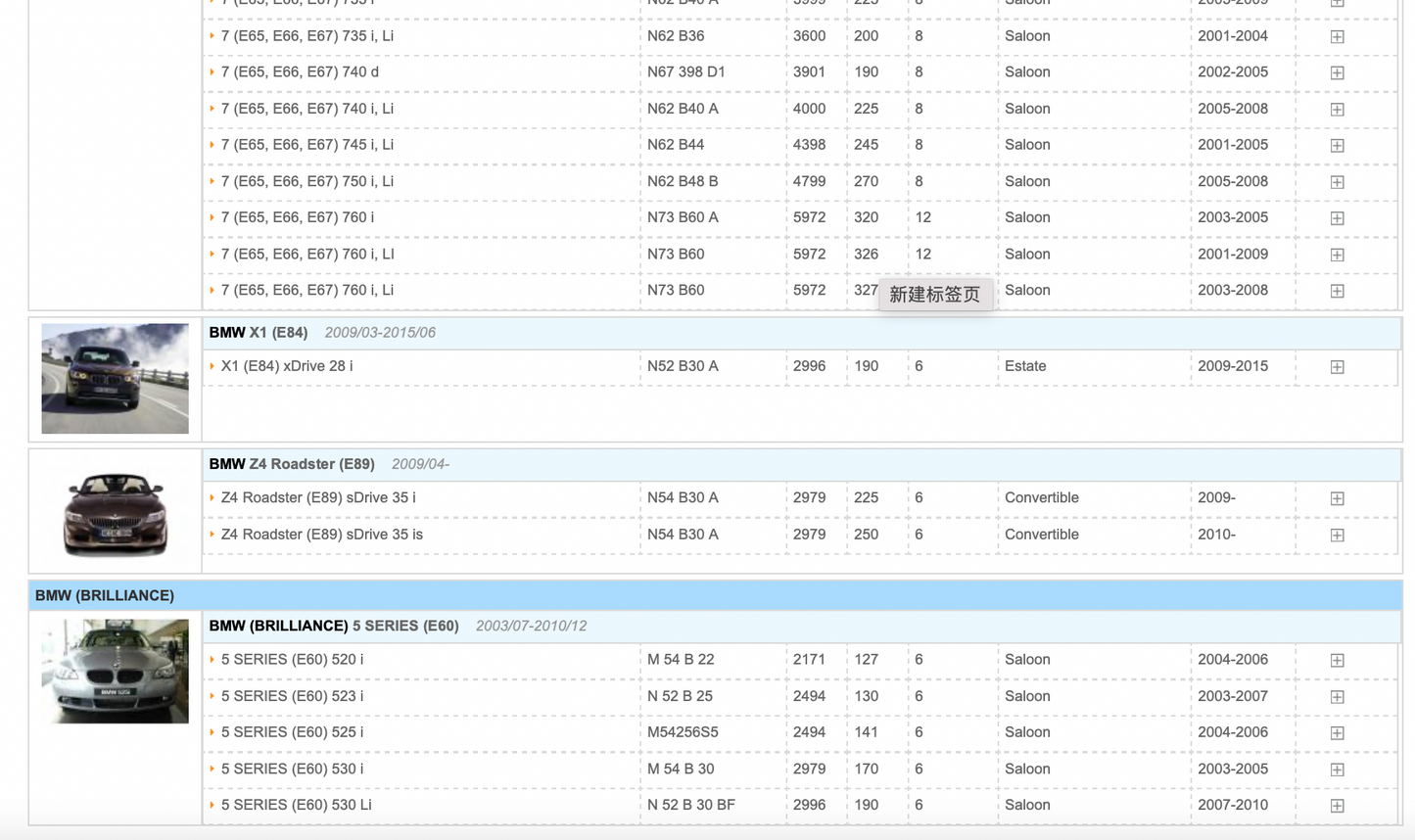
Task: Expand plus icon for 5 SERIES 530 Li
Action: click(1337, 806)
